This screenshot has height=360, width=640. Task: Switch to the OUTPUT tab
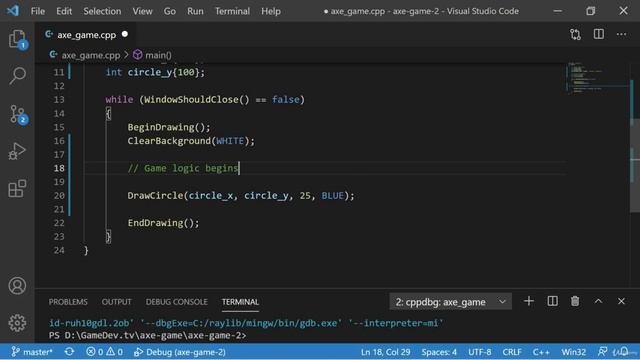[x=116, y=302]
